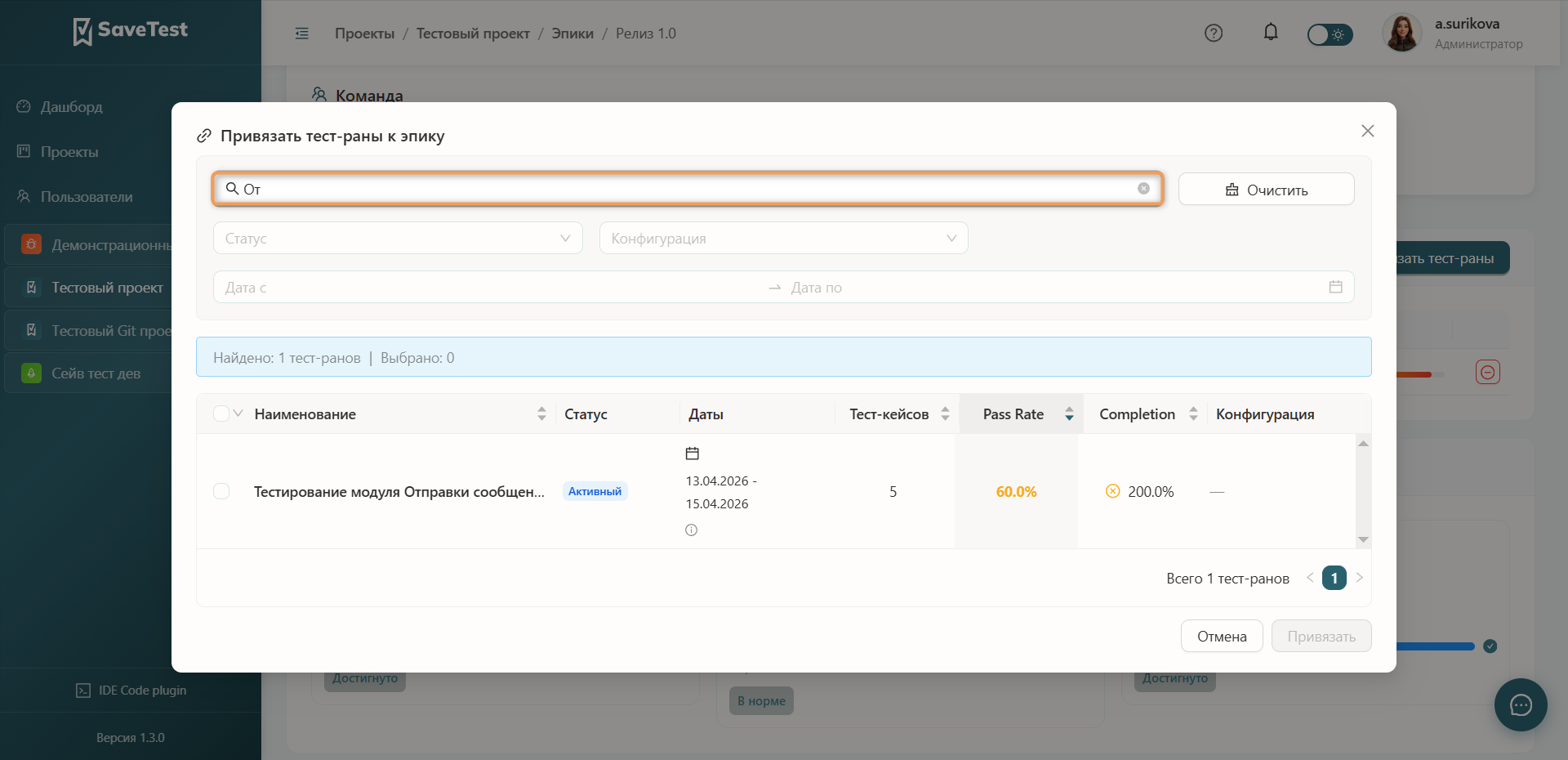Open the chat support bubble
Image resolution: width=1568 pixels, height=760 pixels.
click(1521, 704)
